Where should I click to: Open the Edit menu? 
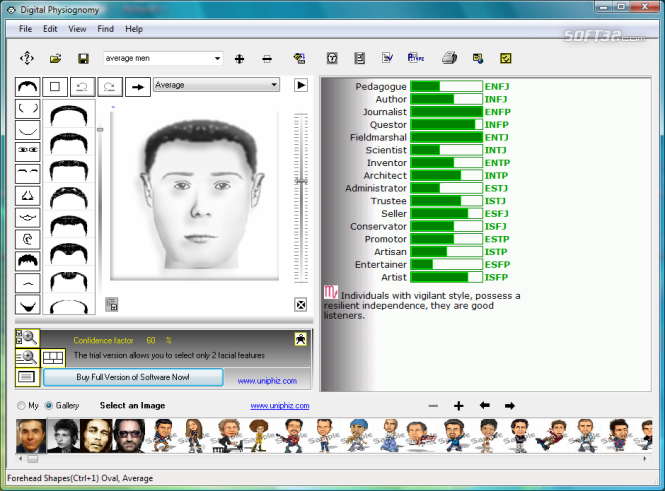pos(50,29)
